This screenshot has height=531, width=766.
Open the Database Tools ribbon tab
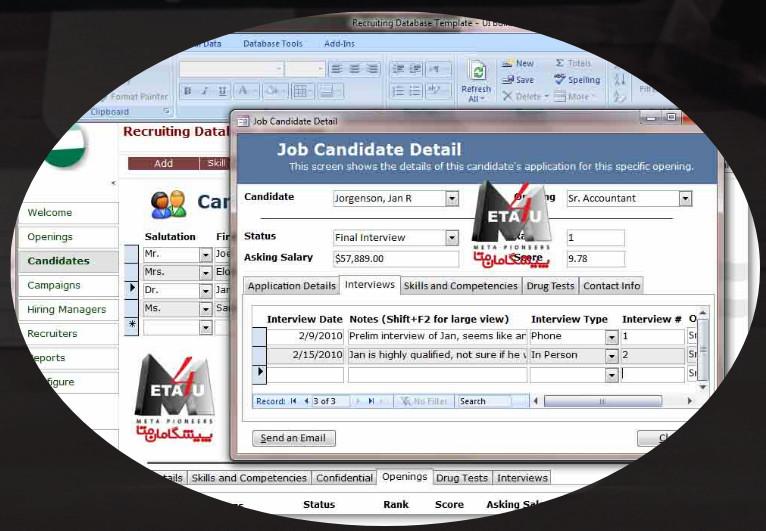coord(273,43)
